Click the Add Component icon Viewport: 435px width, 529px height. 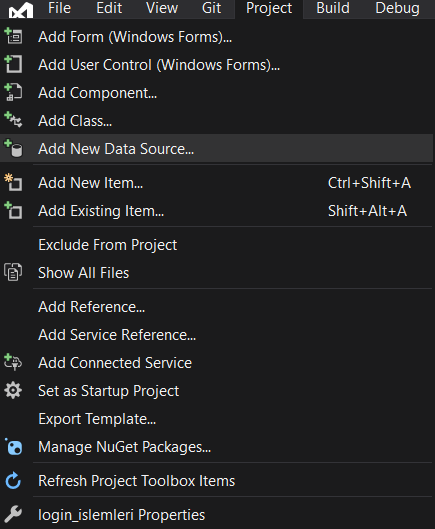point(13,92)
